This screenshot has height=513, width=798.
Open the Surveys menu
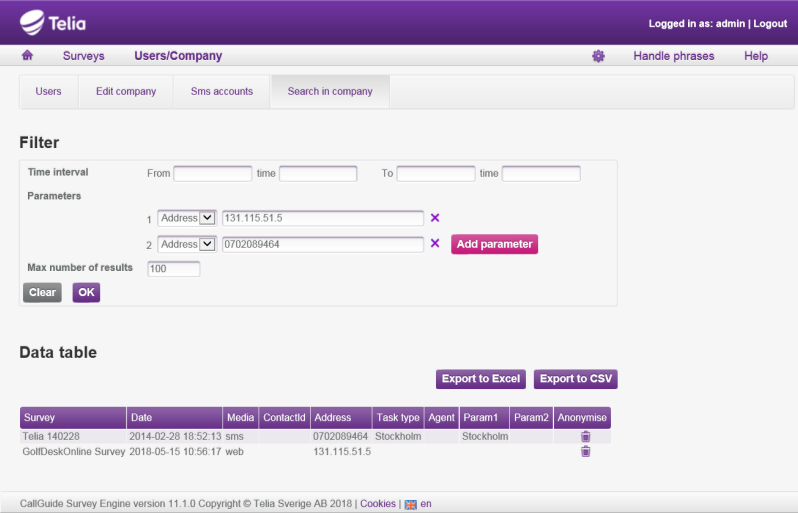[83, 56]
